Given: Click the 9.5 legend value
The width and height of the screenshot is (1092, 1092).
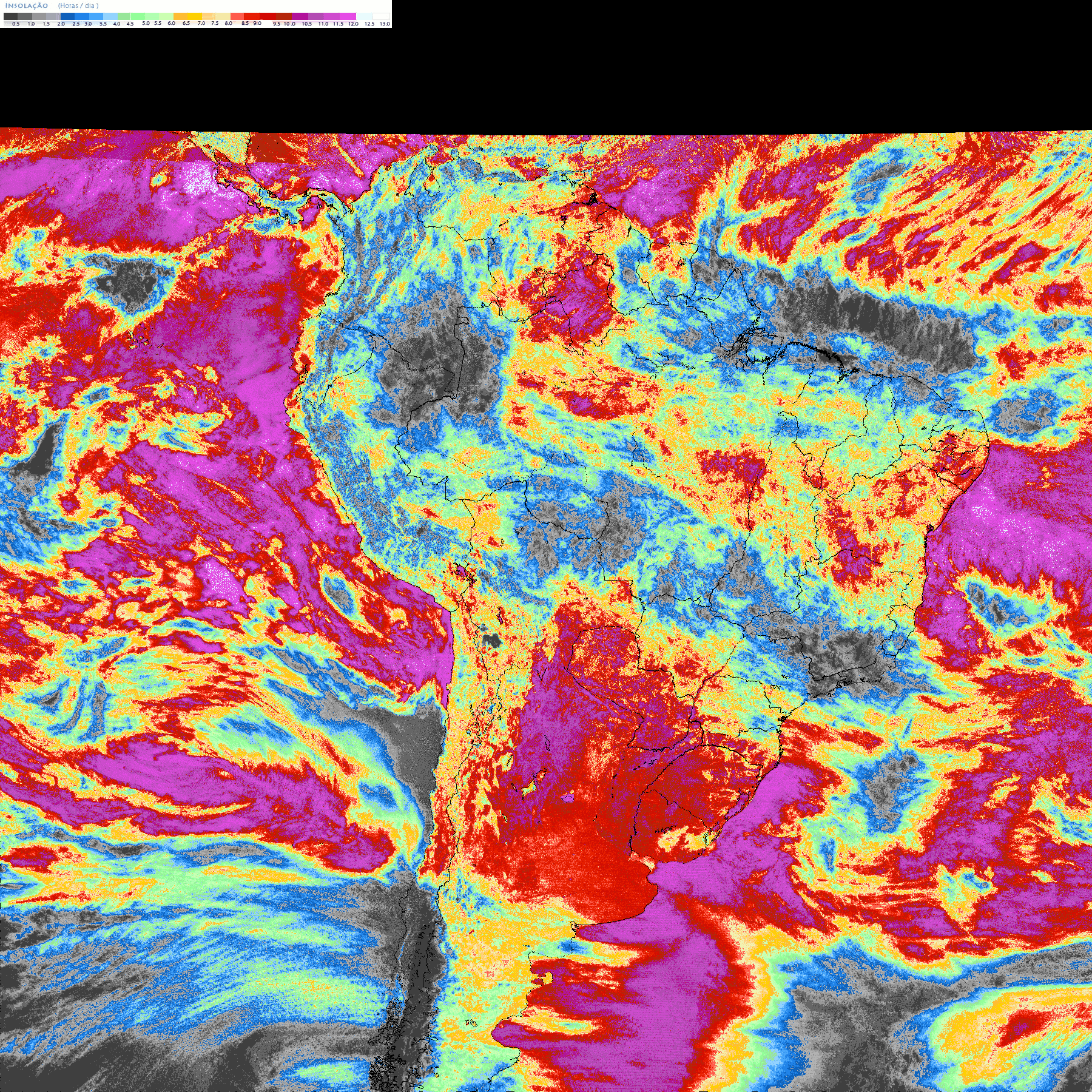Looking at the screenshot, I should (277, 24).
